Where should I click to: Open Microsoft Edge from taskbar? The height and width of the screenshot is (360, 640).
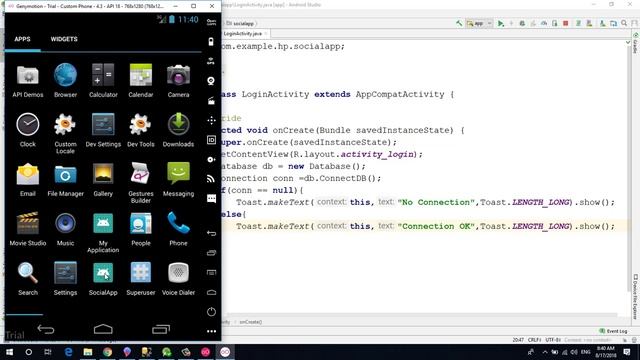pos(68,352)
